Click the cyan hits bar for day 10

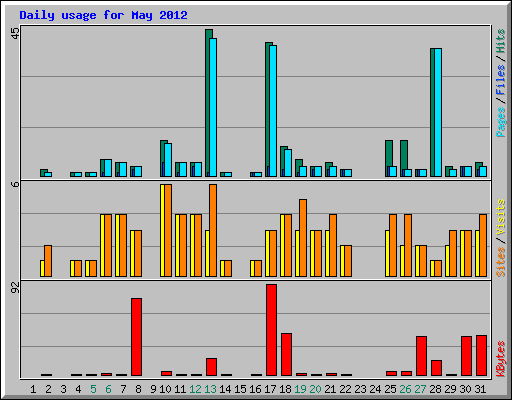pyautogui.click(x=168, y=160)
